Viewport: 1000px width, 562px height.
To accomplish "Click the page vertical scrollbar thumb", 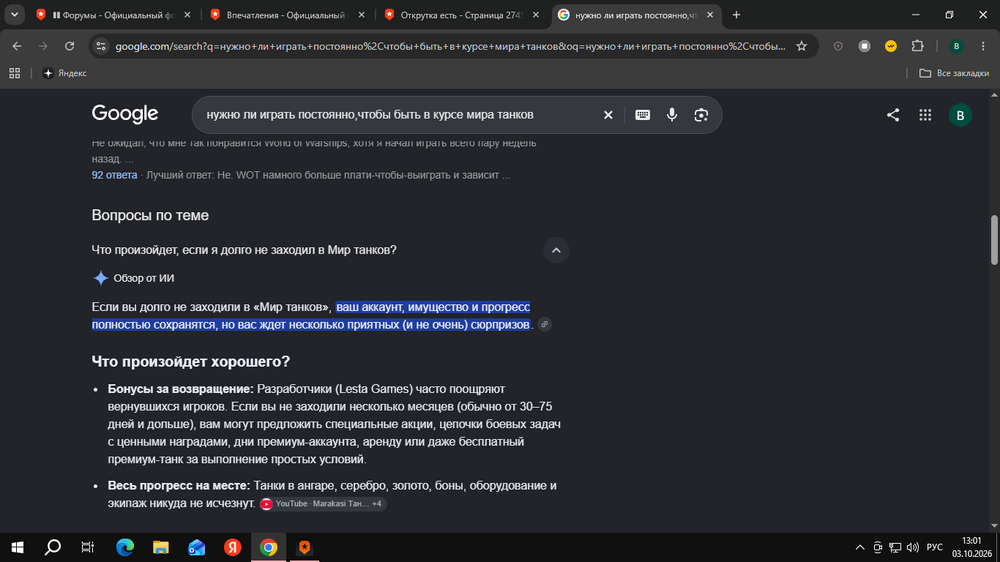I will pos(994,240).
